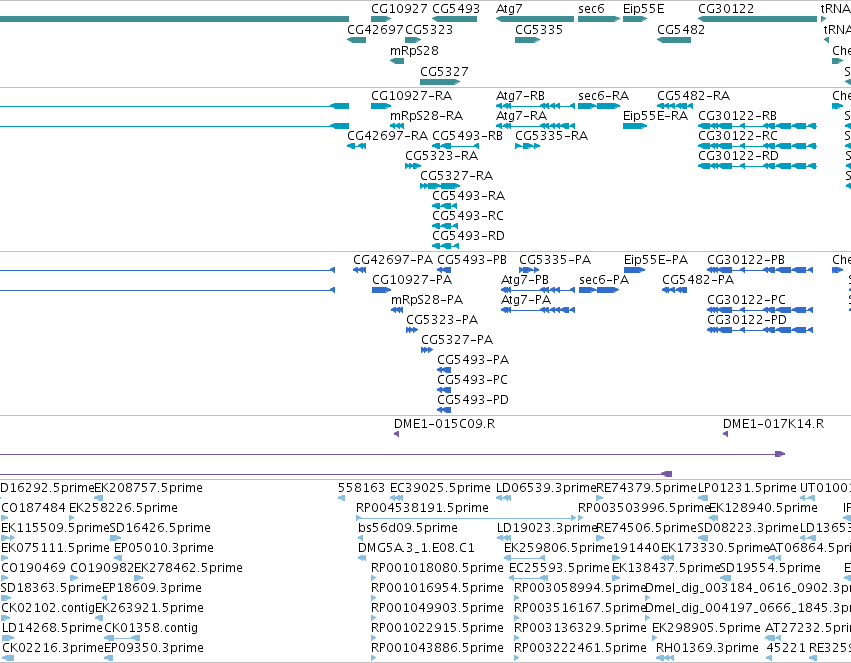Click the CG5493-PC protein label
Screen dimensions: 851x663
tap(473, 380)
